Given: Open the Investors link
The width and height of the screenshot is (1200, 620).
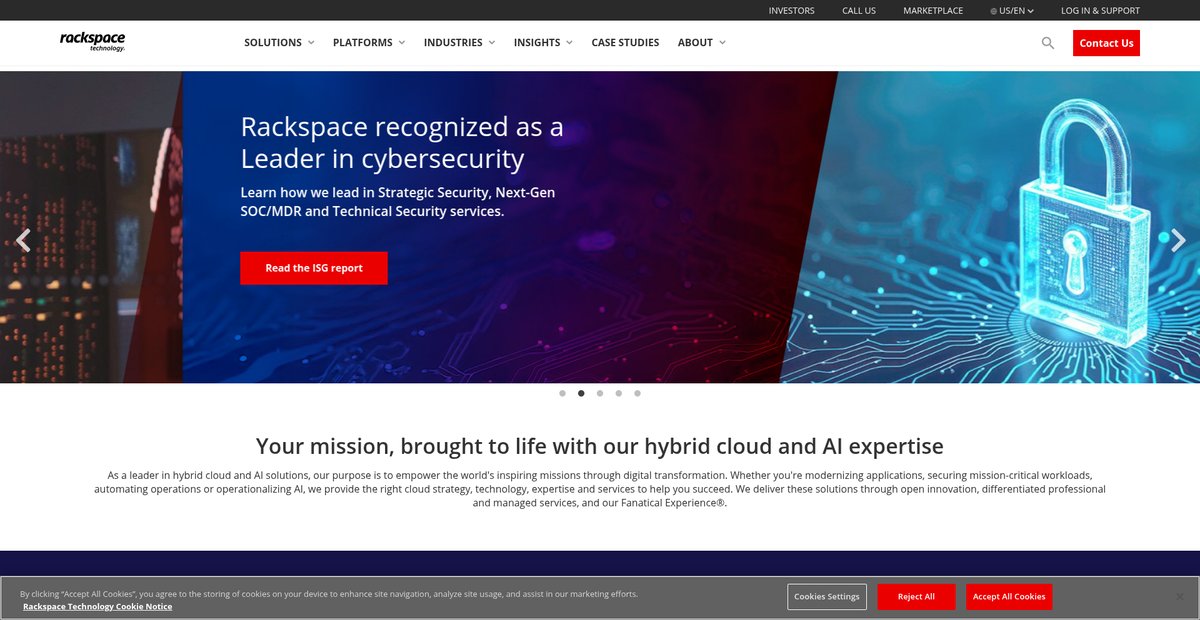Looking at the screenshot, I should tap(791, 11).
